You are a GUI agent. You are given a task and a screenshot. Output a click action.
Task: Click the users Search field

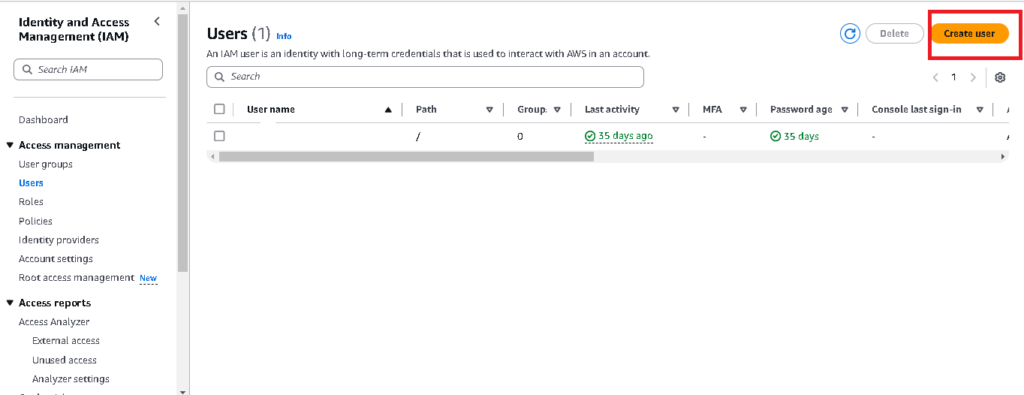425,76
